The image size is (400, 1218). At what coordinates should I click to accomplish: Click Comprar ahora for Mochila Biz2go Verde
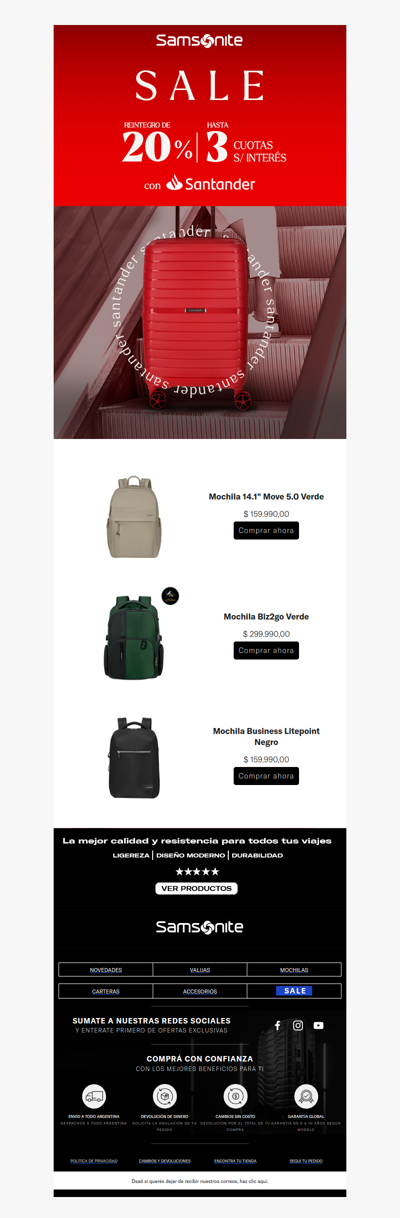point(266,651)
